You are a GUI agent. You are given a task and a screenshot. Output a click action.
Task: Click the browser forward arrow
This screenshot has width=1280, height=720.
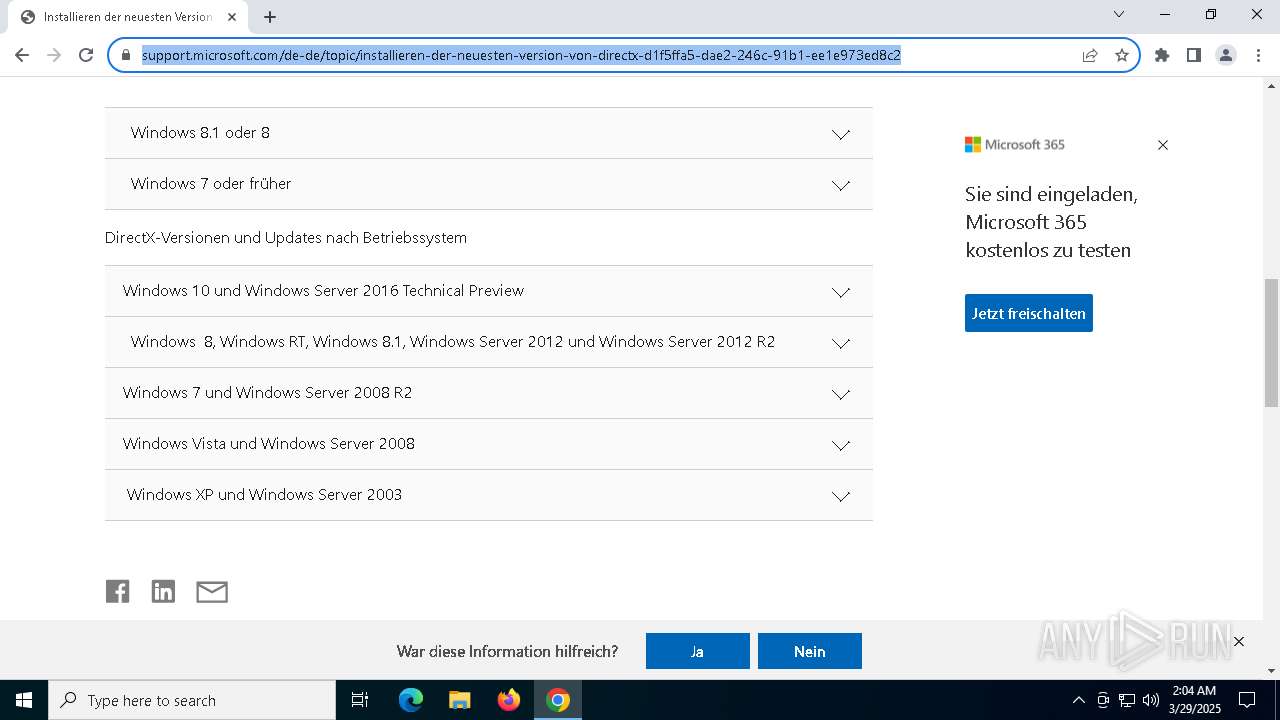(x=54, y=55)
